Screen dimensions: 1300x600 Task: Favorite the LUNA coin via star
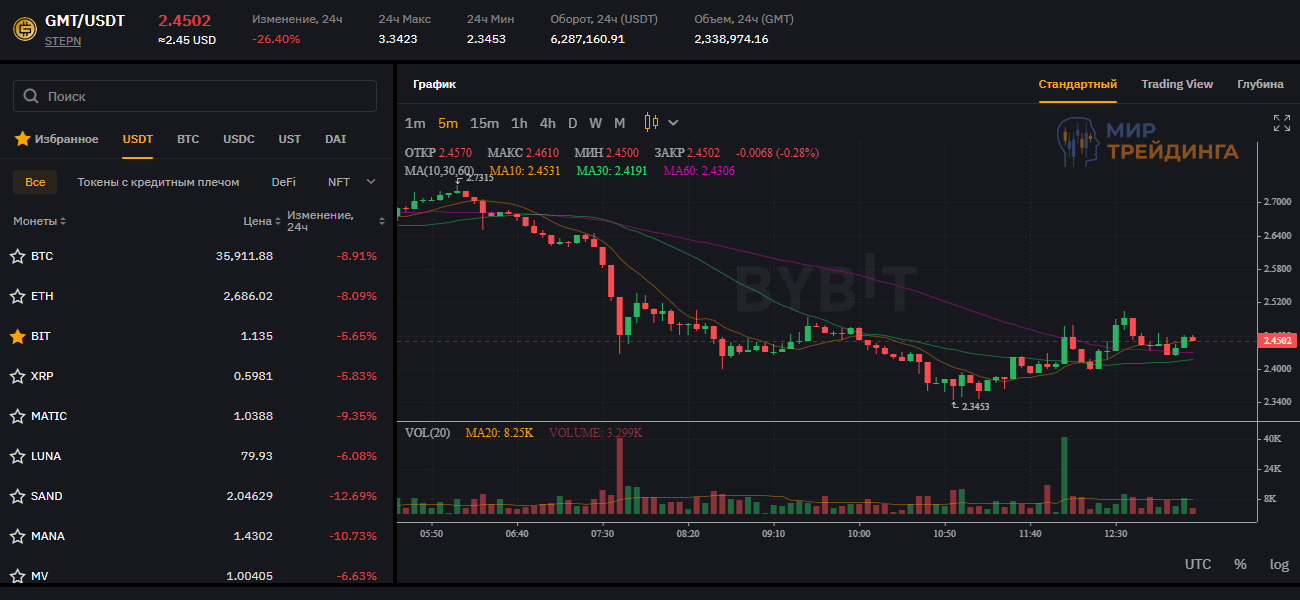tap(17, 456)
